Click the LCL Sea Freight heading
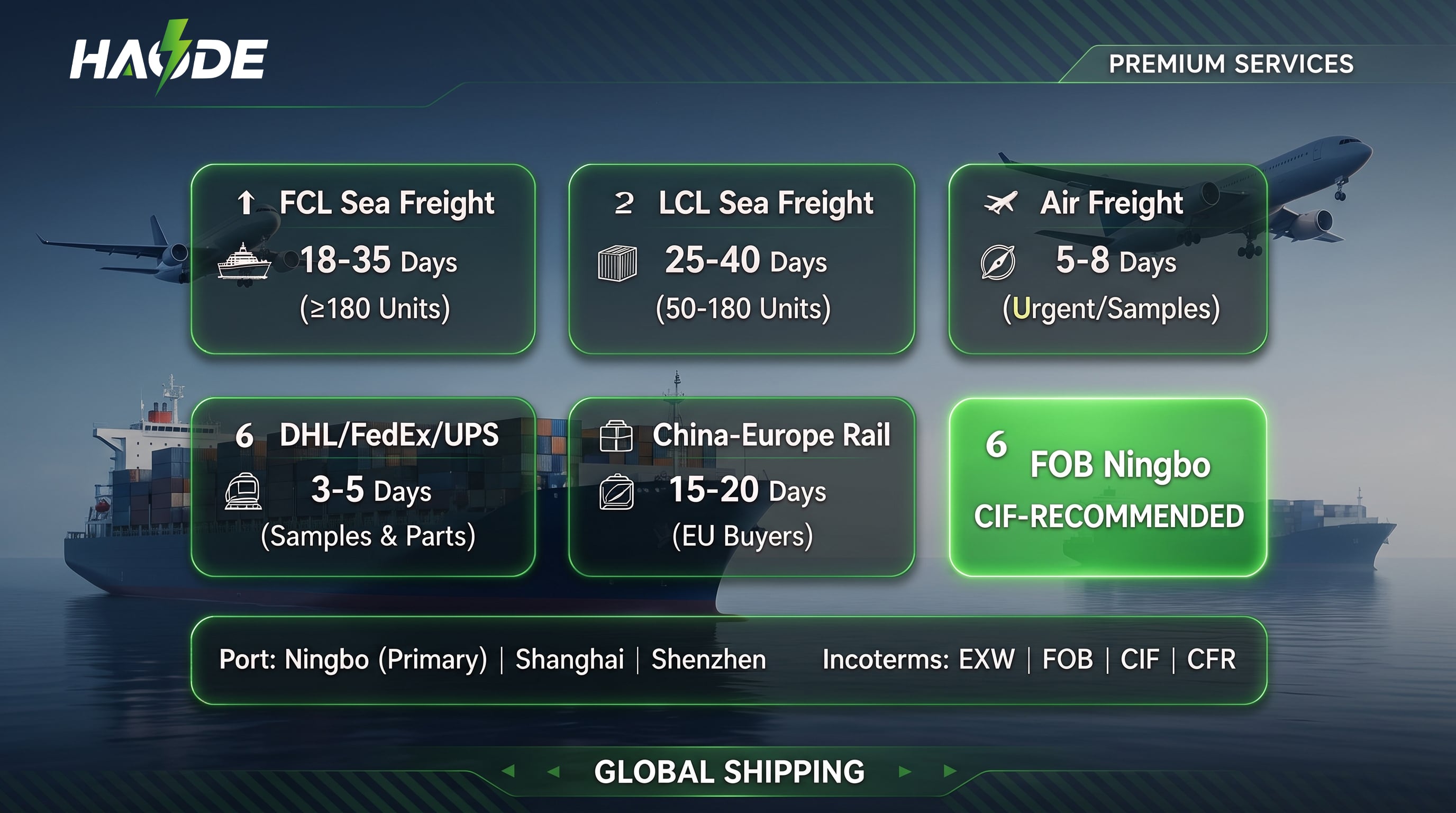Viewport: 1456px width, 813px height. (x=766, y=203)
